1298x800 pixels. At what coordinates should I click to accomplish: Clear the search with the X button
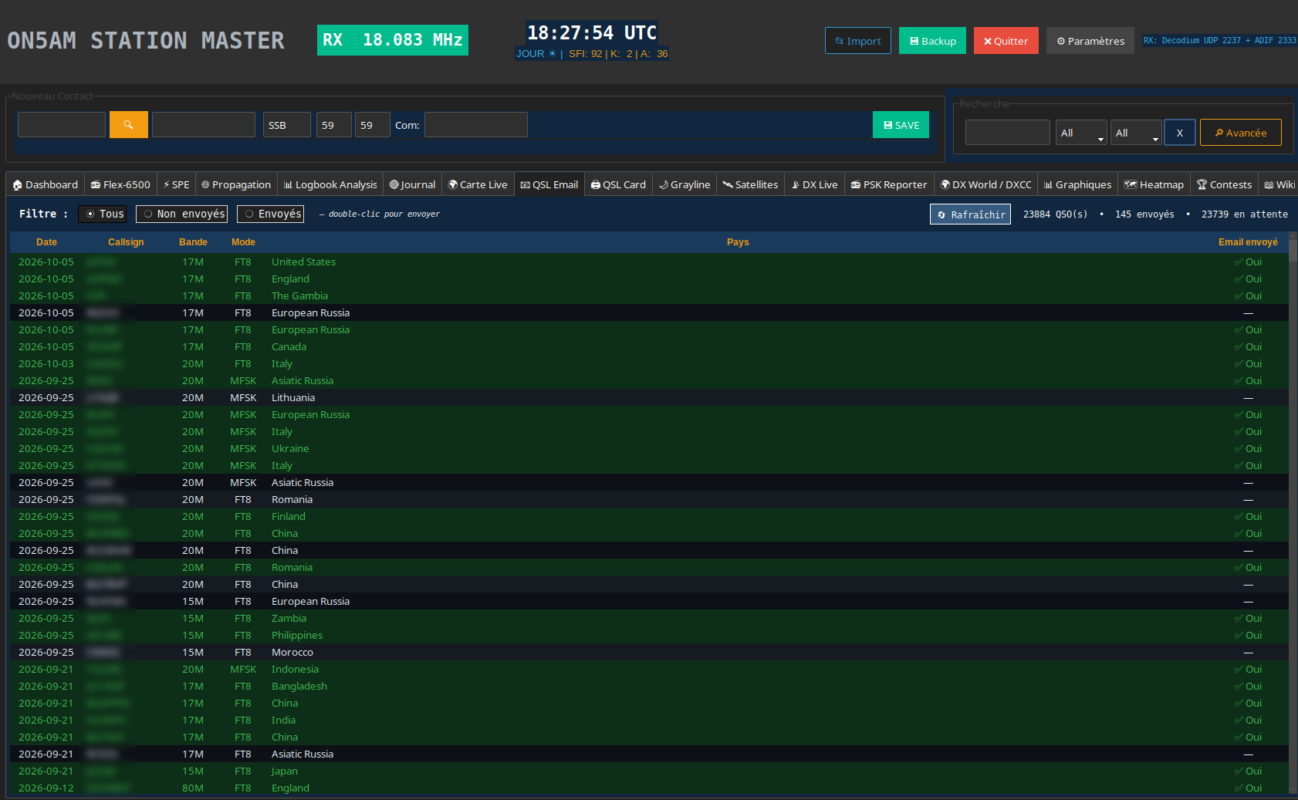1180,133
